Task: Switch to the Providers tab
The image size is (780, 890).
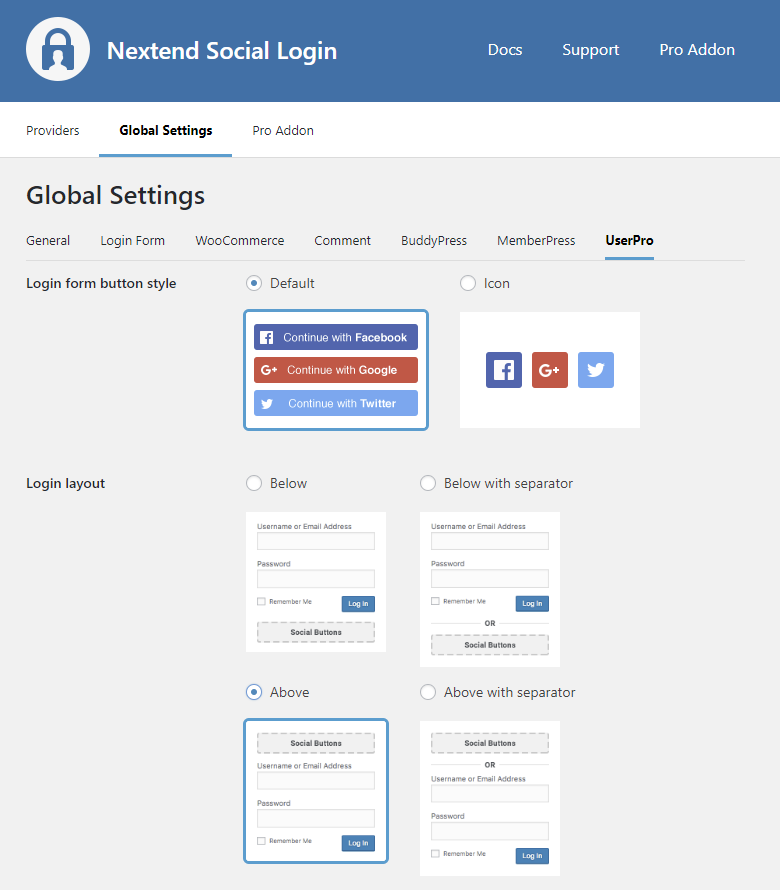Action: click(53, 130)
